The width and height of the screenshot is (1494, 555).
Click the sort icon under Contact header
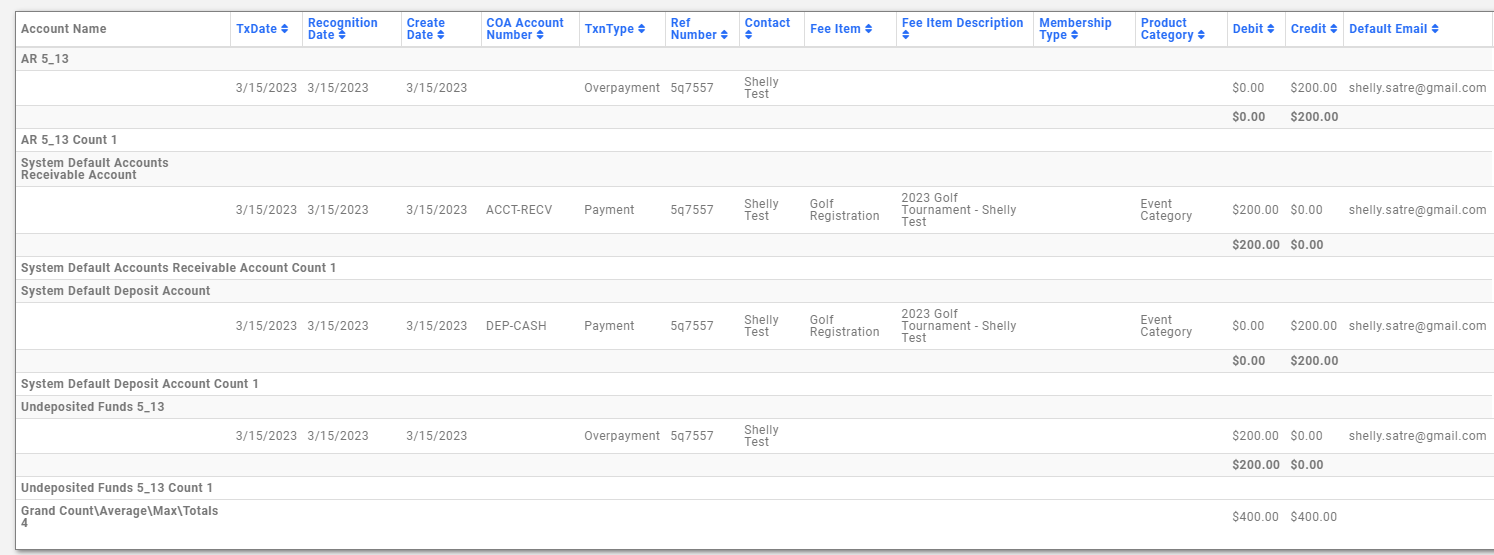749,36
